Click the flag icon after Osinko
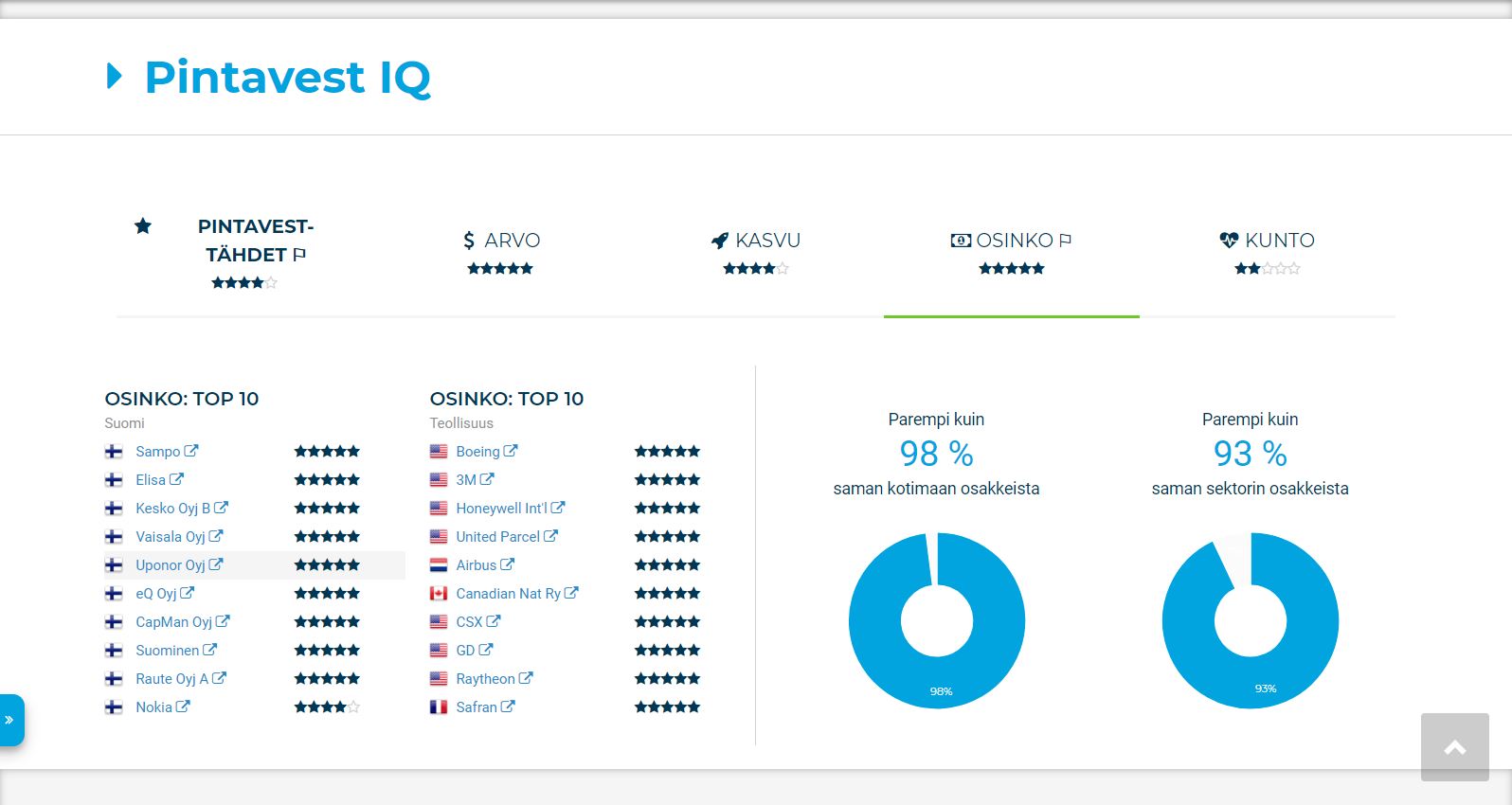The image size is (1512, 805). pyautogui.click(x=1065, y=241)
